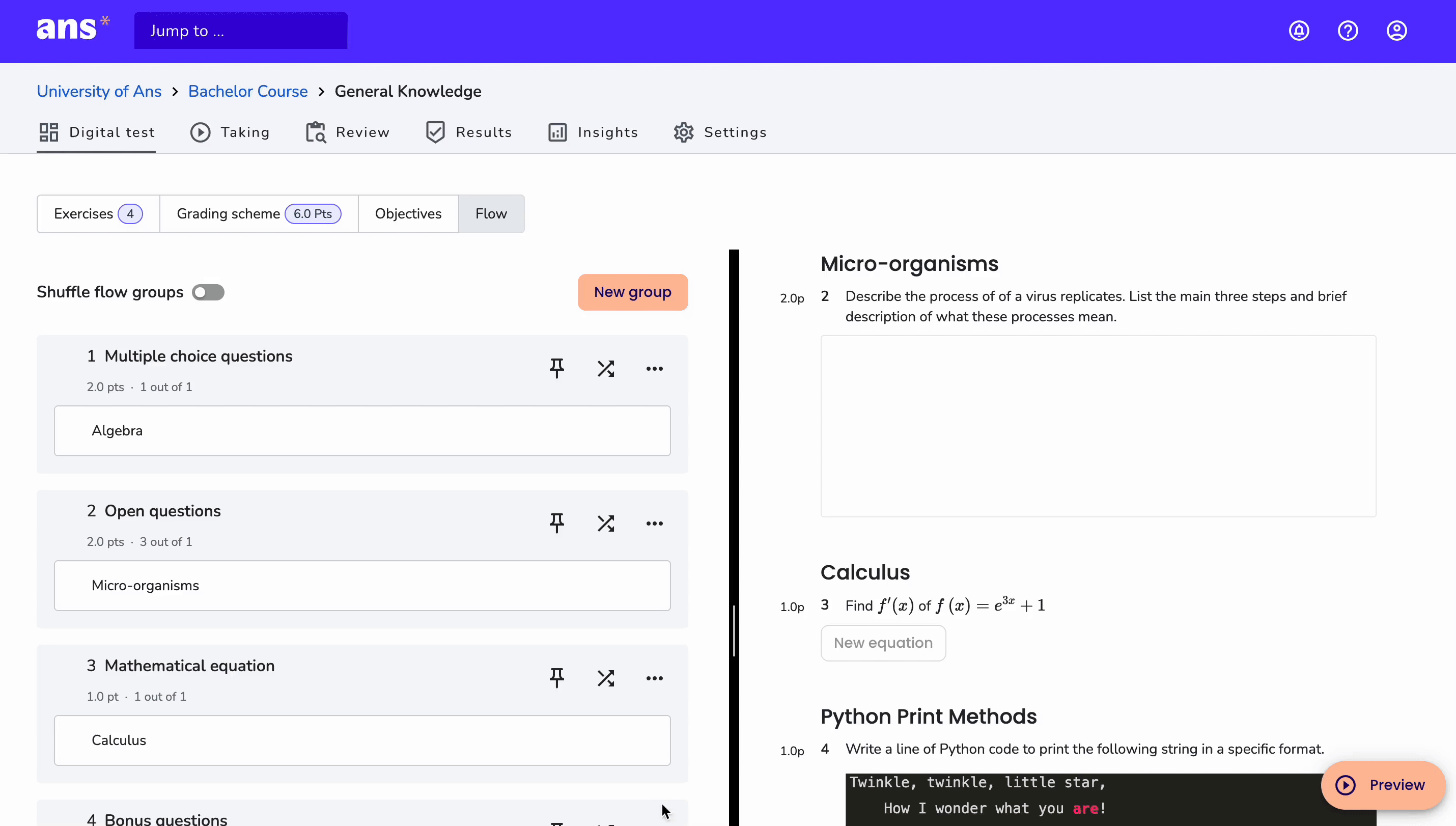Open more options for Mathematical equation group
1456x826 pixels.
pyautogui.click(x=654, y=678)
